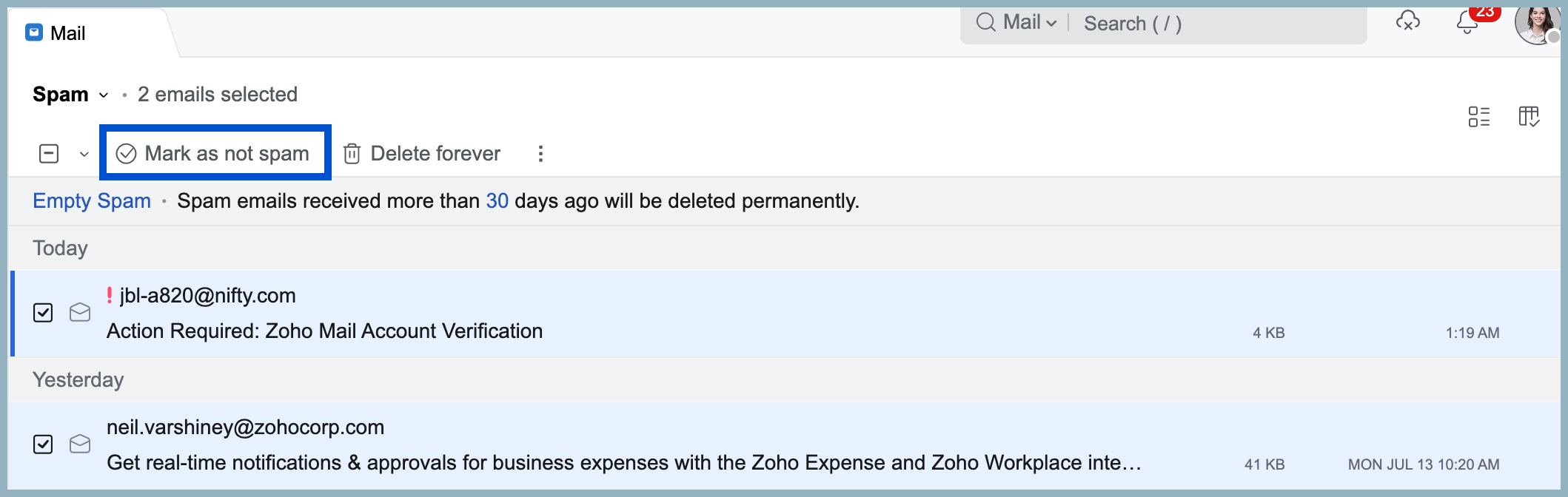Uncheck the jbl-a820@nifty.com email checkbox

point(43,313)
